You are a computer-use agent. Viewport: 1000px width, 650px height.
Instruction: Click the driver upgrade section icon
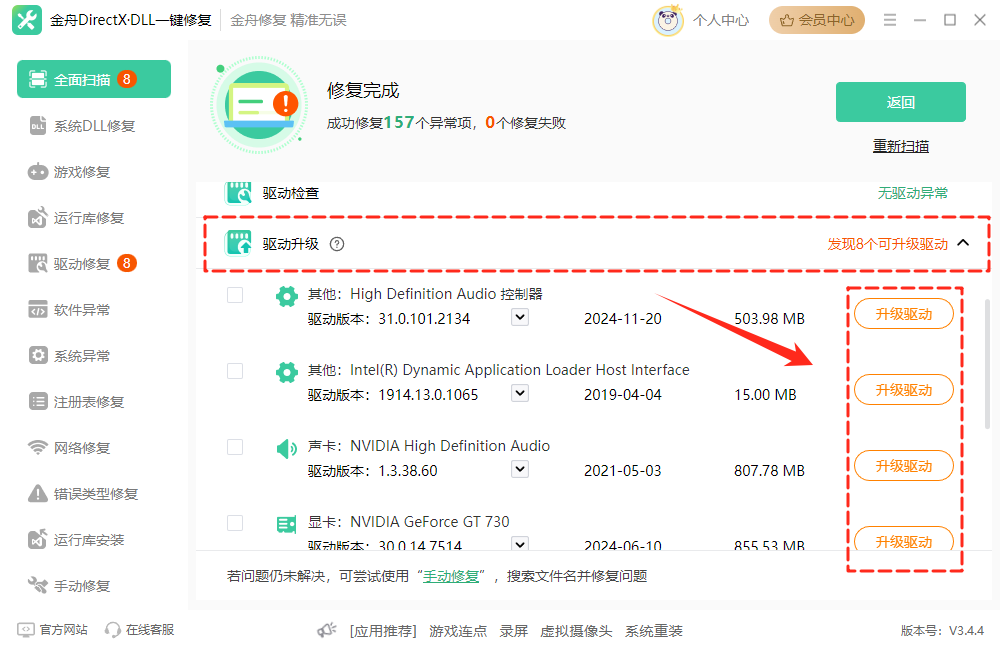click(x=239, y=243)
